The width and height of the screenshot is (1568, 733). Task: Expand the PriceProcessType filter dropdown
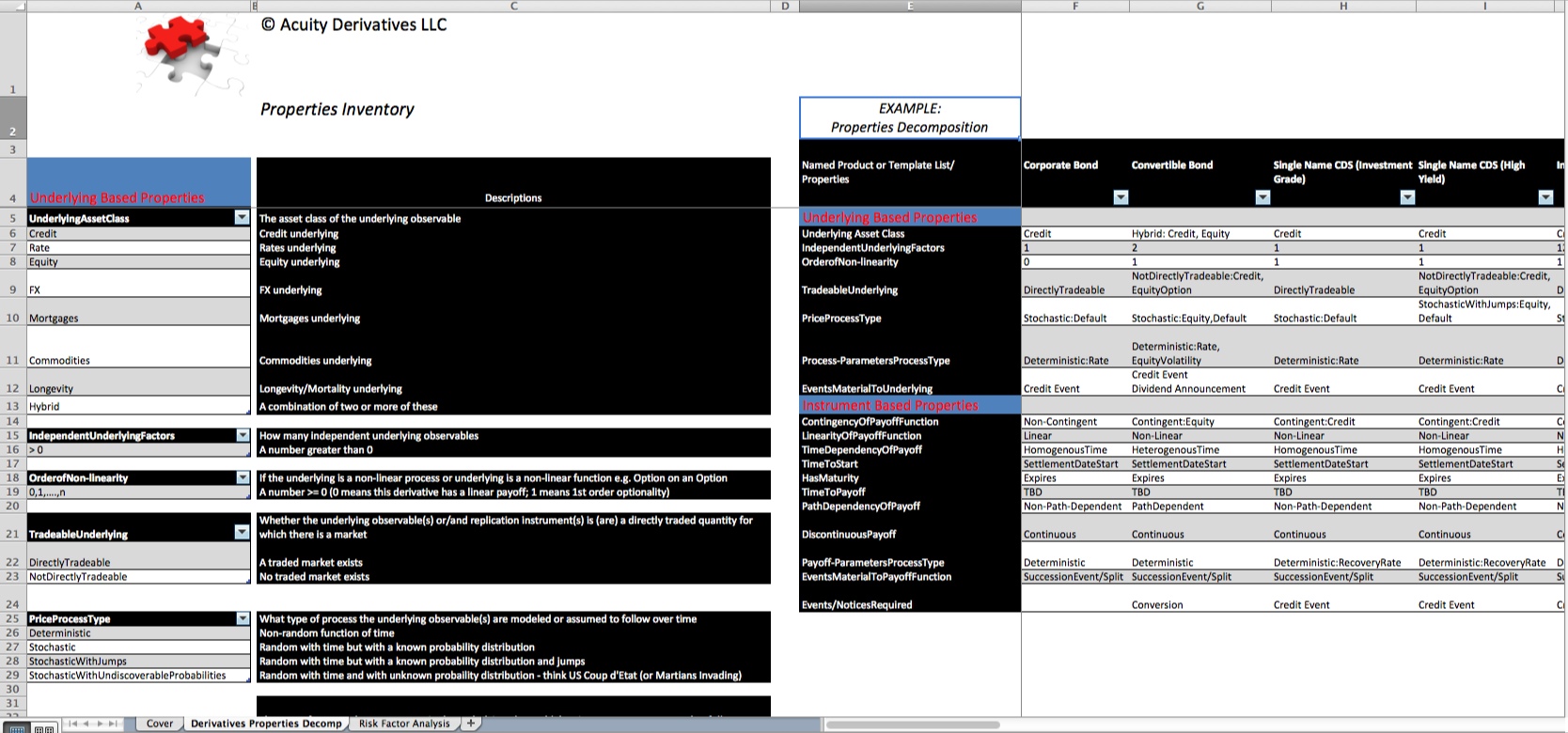(243, 619)
